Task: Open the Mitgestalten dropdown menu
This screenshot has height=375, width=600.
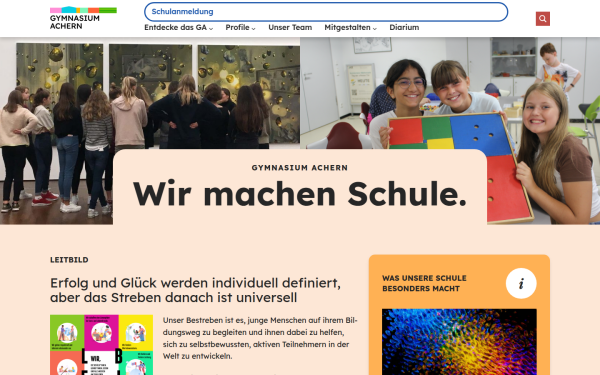Action: click(351, 28)
